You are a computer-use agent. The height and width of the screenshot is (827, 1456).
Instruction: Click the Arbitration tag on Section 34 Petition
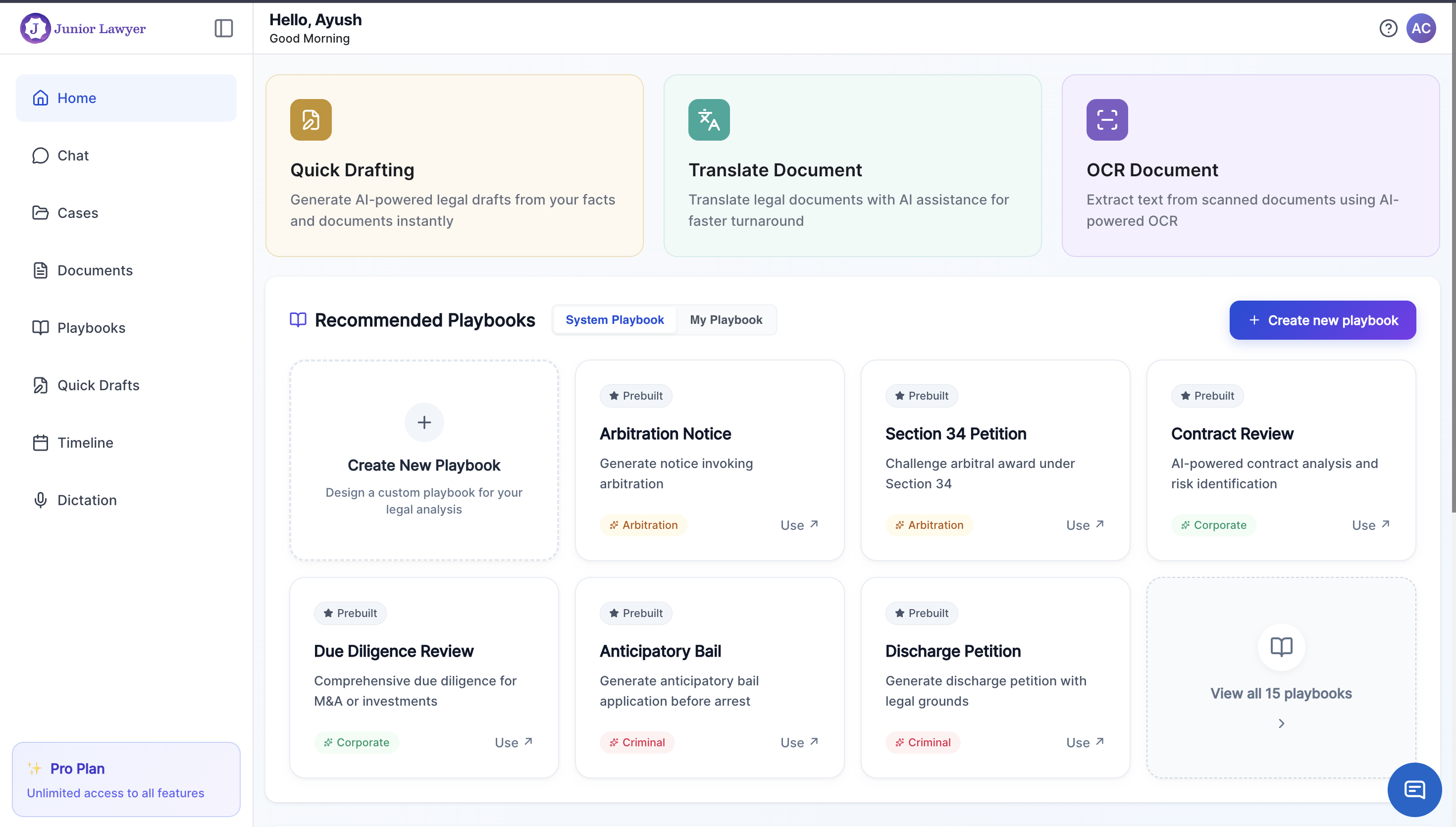coord(929,525)
